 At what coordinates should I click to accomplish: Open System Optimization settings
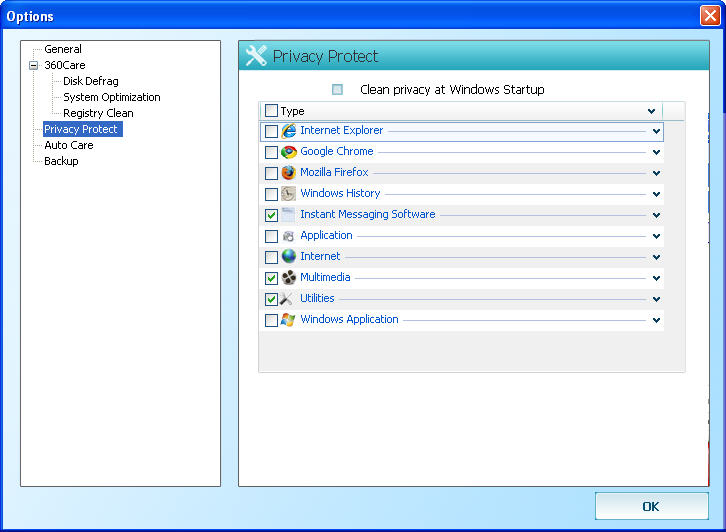112,97
